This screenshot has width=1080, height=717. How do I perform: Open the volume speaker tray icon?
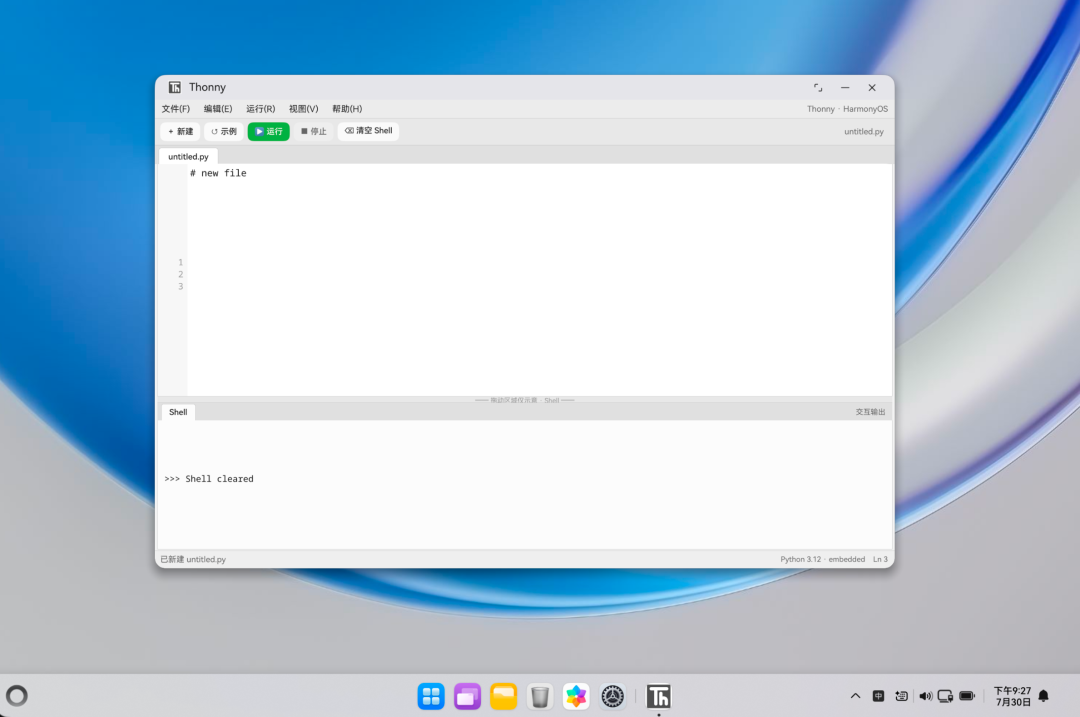coord(925,696)
